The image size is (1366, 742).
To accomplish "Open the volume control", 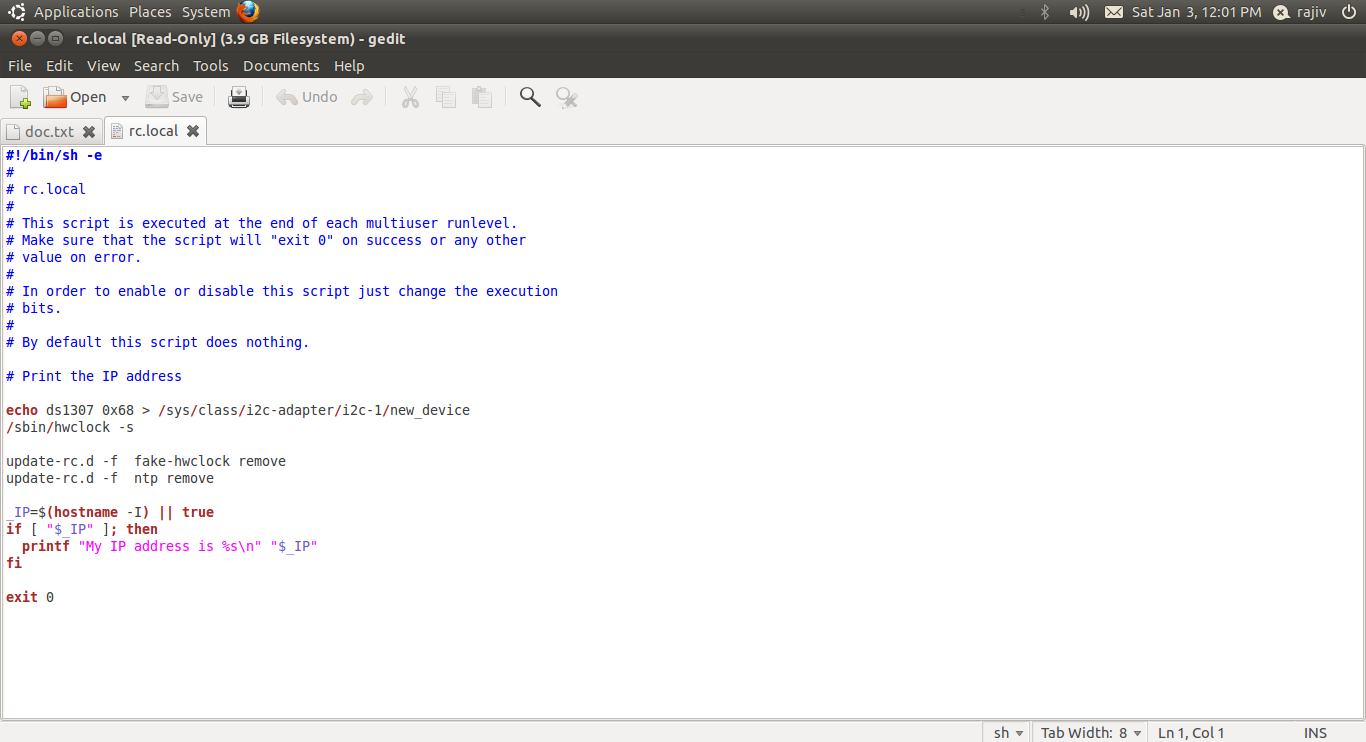I will (x=1078, y=11).
